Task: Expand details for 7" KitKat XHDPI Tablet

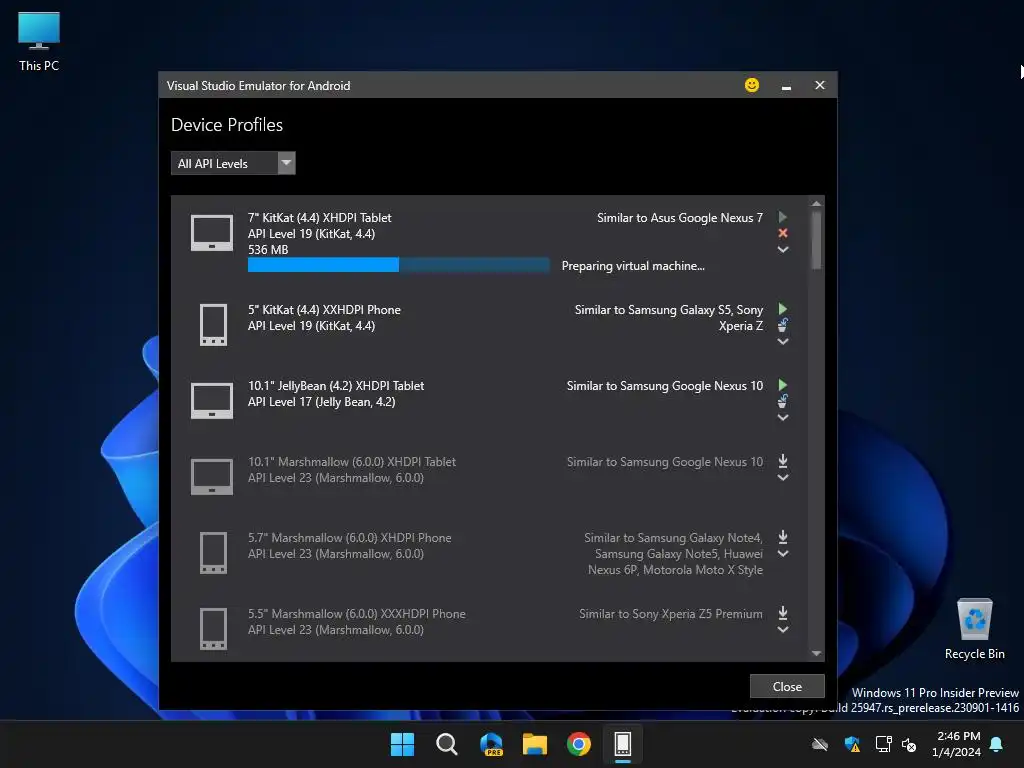Action: tap(783, 249)
